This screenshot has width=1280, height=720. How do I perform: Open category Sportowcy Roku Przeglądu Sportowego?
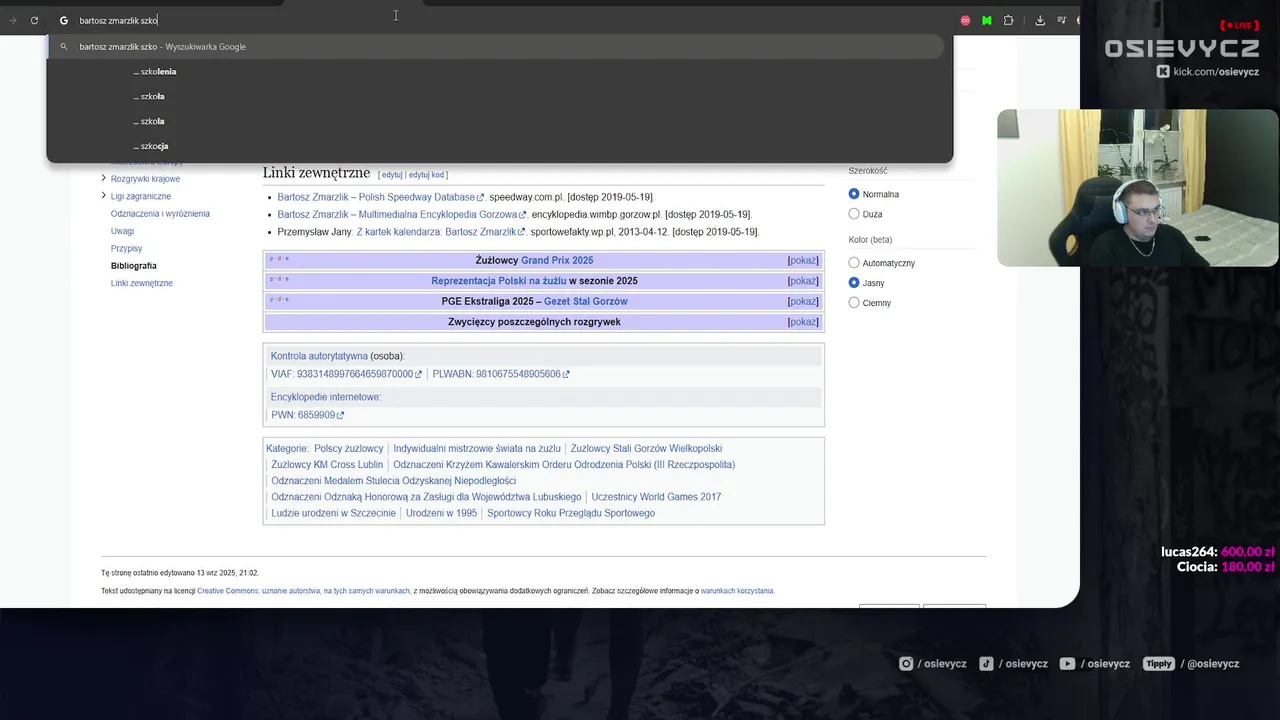571,513
